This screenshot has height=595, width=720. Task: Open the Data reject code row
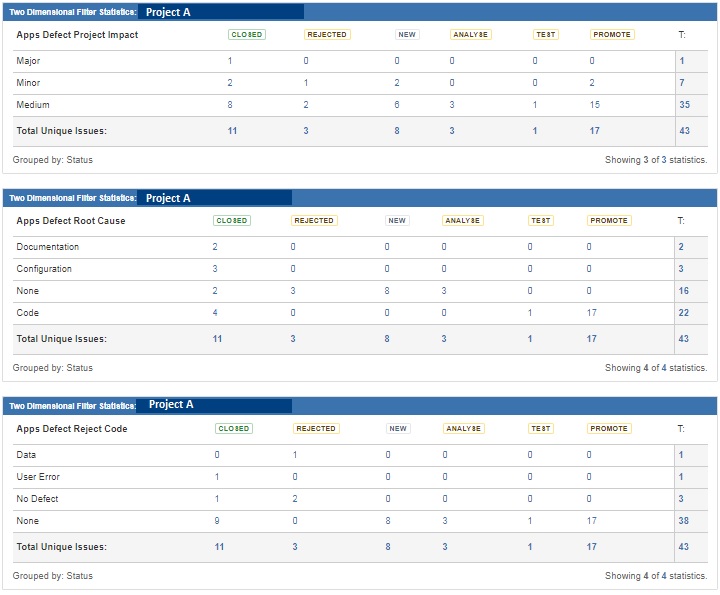tap(27, 455)
